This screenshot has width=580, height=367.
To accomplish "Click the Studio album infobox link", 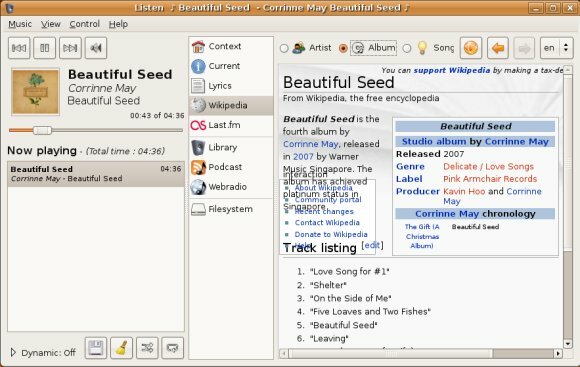I will (434, 141).
